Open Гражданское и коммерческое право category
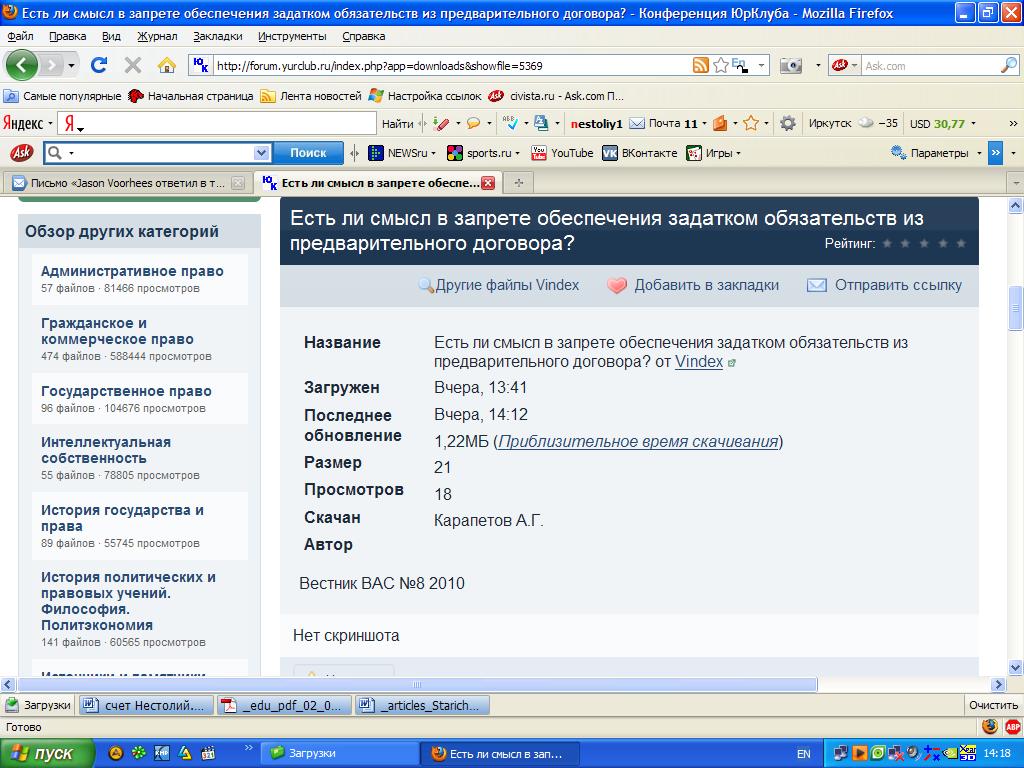 coord(117,331)
